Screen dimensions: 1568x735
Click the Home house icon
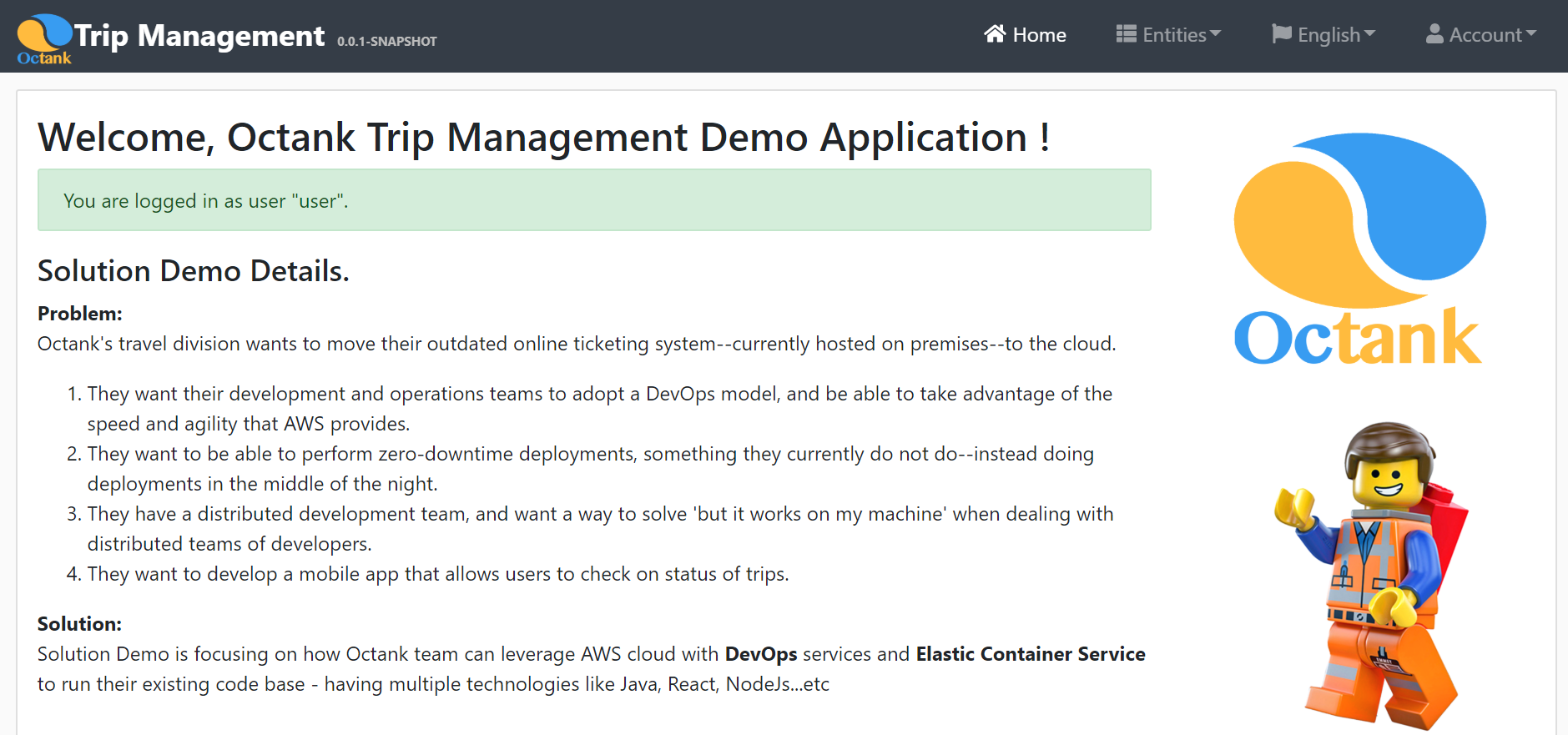(x=995, y=34)
